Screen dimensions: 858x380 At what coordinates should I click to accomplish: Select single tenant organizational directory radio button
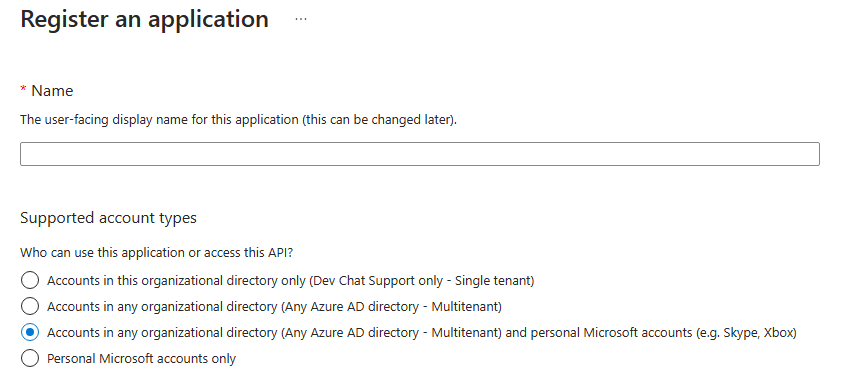[30, 280]
